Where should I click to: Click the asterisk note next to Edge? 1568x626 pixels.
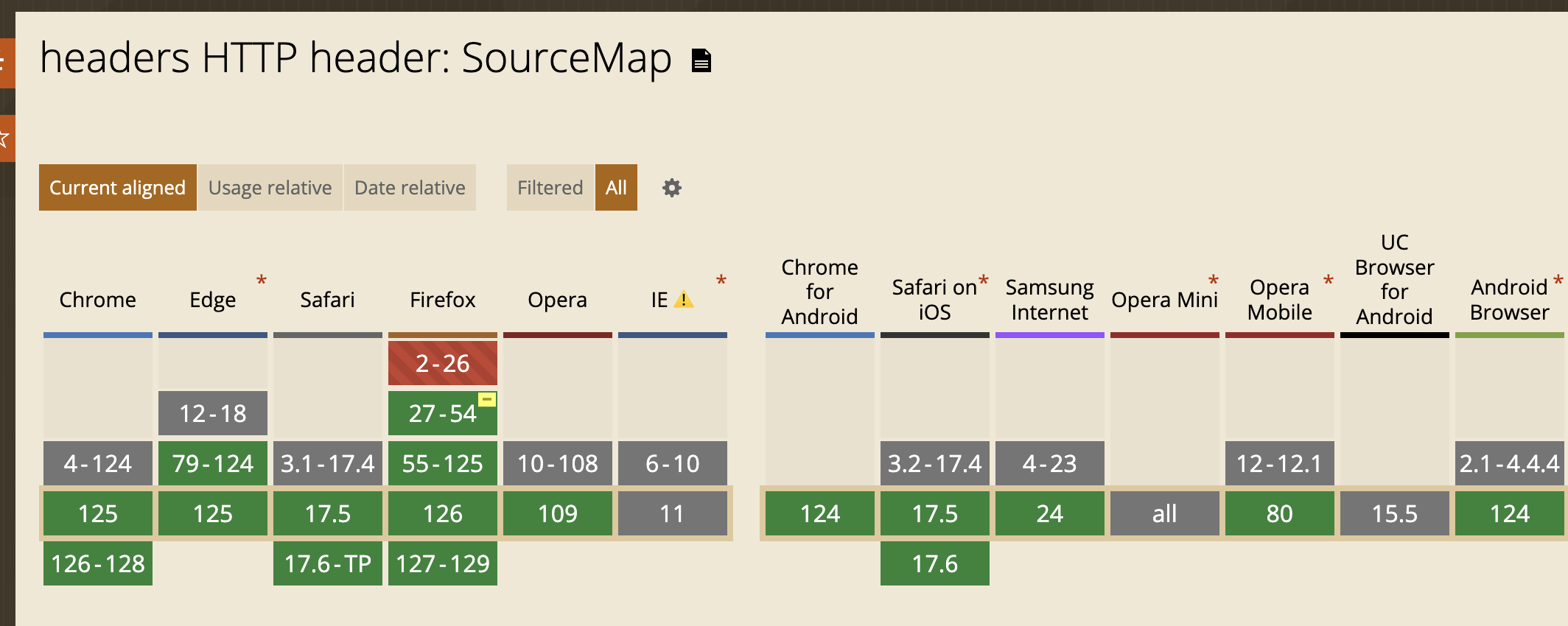tap(262, 281)
